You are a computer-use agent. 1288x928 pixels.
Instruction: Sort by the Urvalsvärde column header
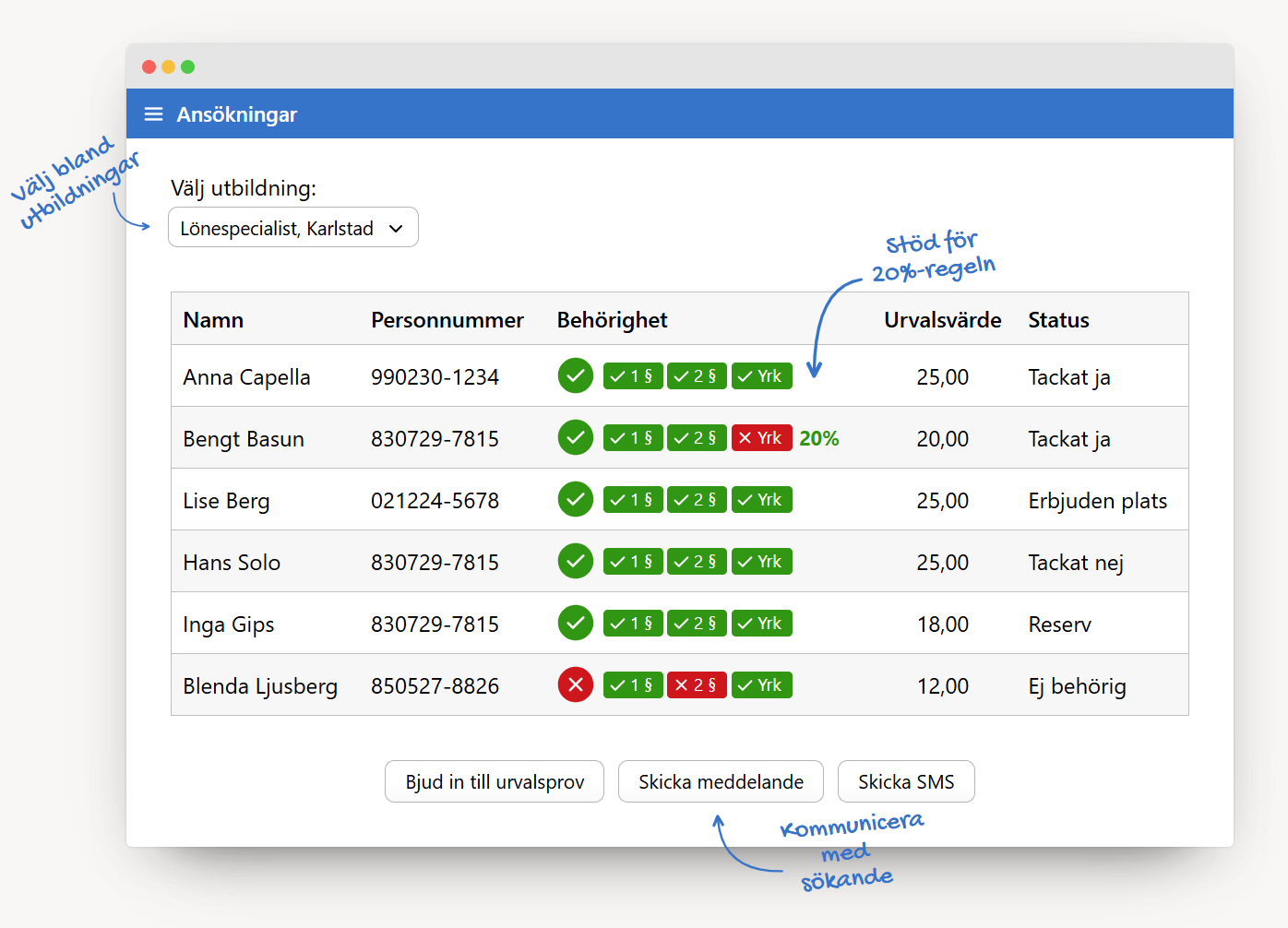click(942, 320)
